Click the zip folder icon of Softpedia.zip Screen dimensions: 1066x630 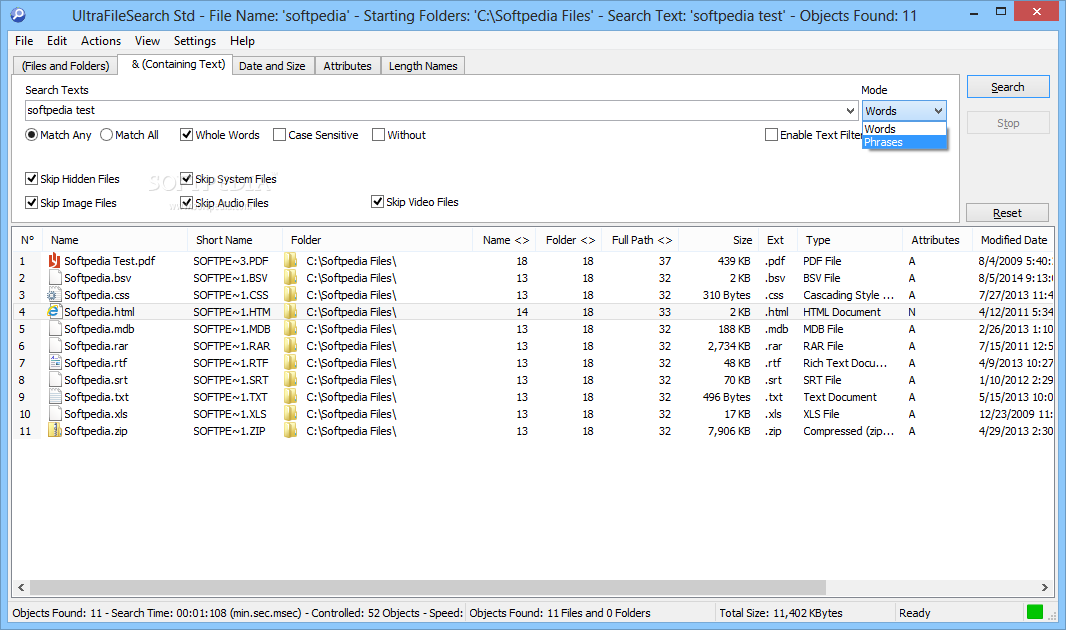pyautogui.click(x=54, y=430)
